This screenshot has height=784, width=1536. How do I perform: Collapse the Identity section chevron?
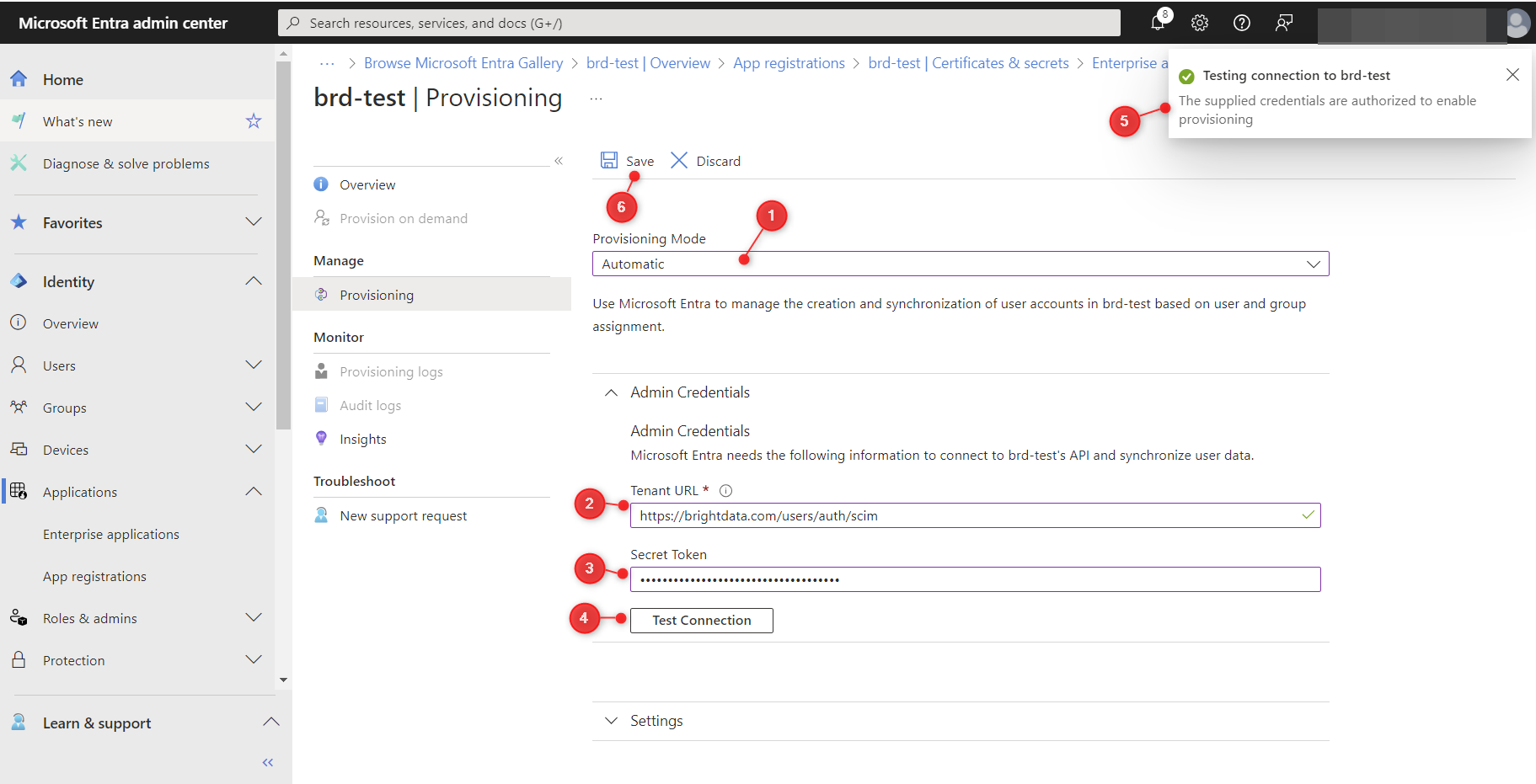(x=254, y=280)
